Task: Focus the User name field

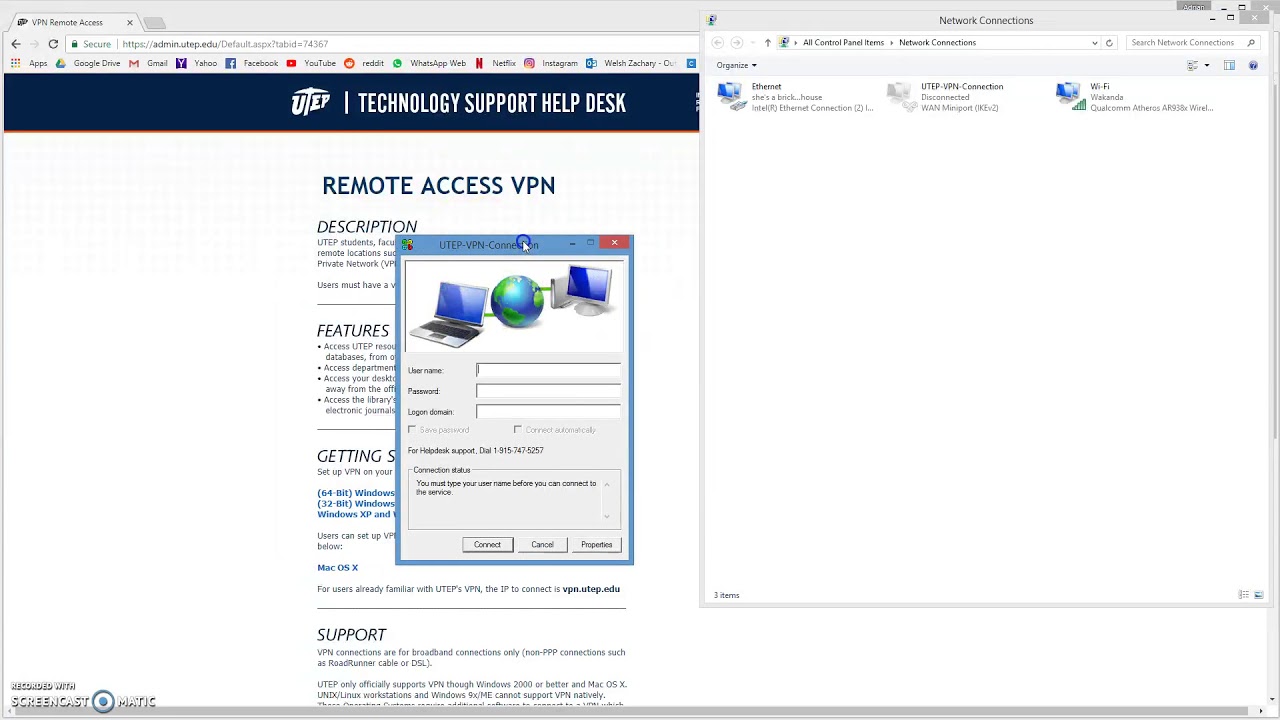Action: point(548,370)
